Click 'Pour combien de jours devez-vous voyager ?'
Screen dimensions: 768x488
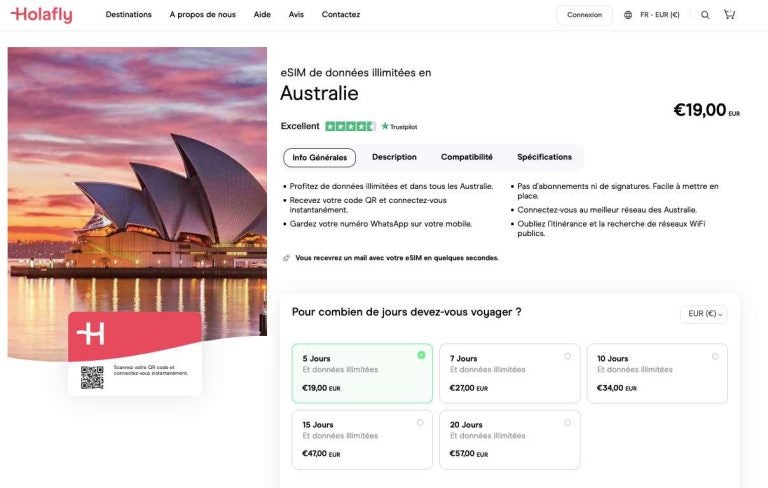[407, 312]
